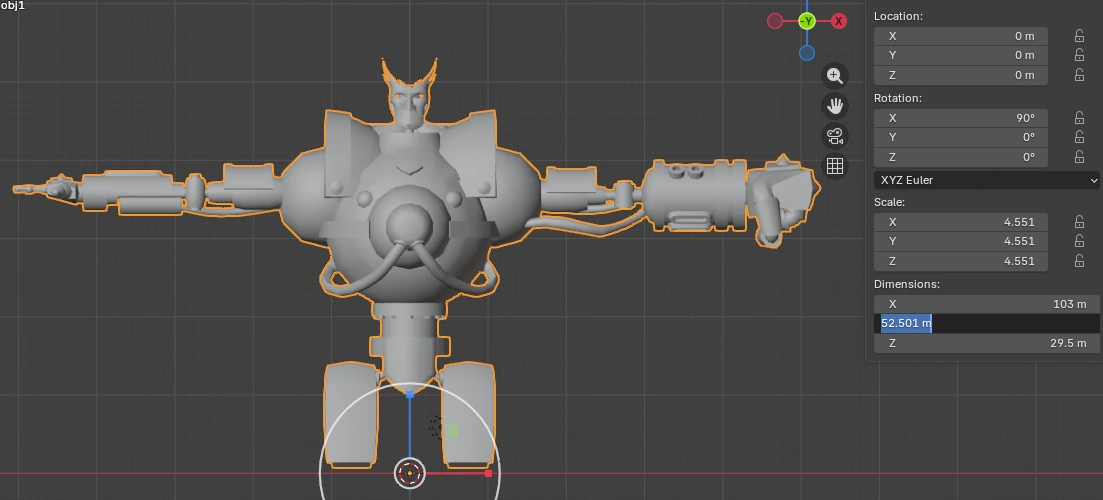Click the Scale Z 4.551 field

[960, 261]
